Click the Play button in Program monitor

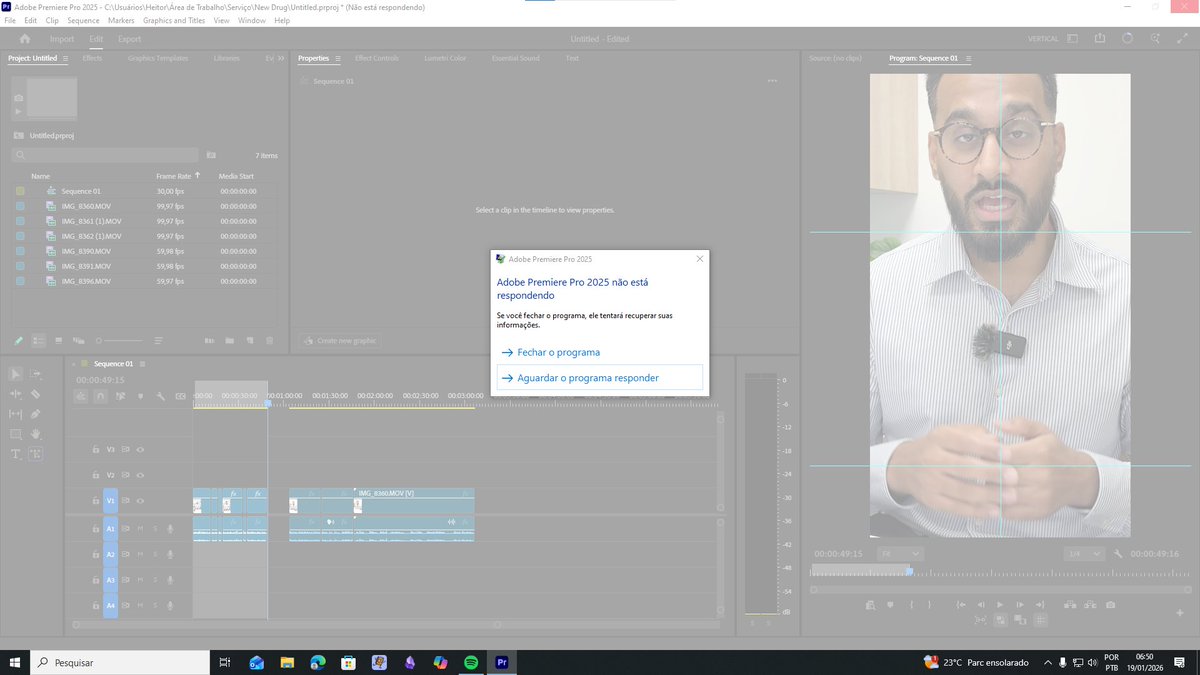[x=1000, y=604]
